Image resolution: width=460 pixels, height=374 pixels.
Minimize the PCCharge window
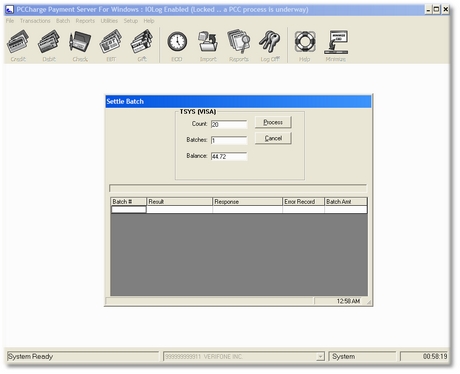tap(428, 10)
